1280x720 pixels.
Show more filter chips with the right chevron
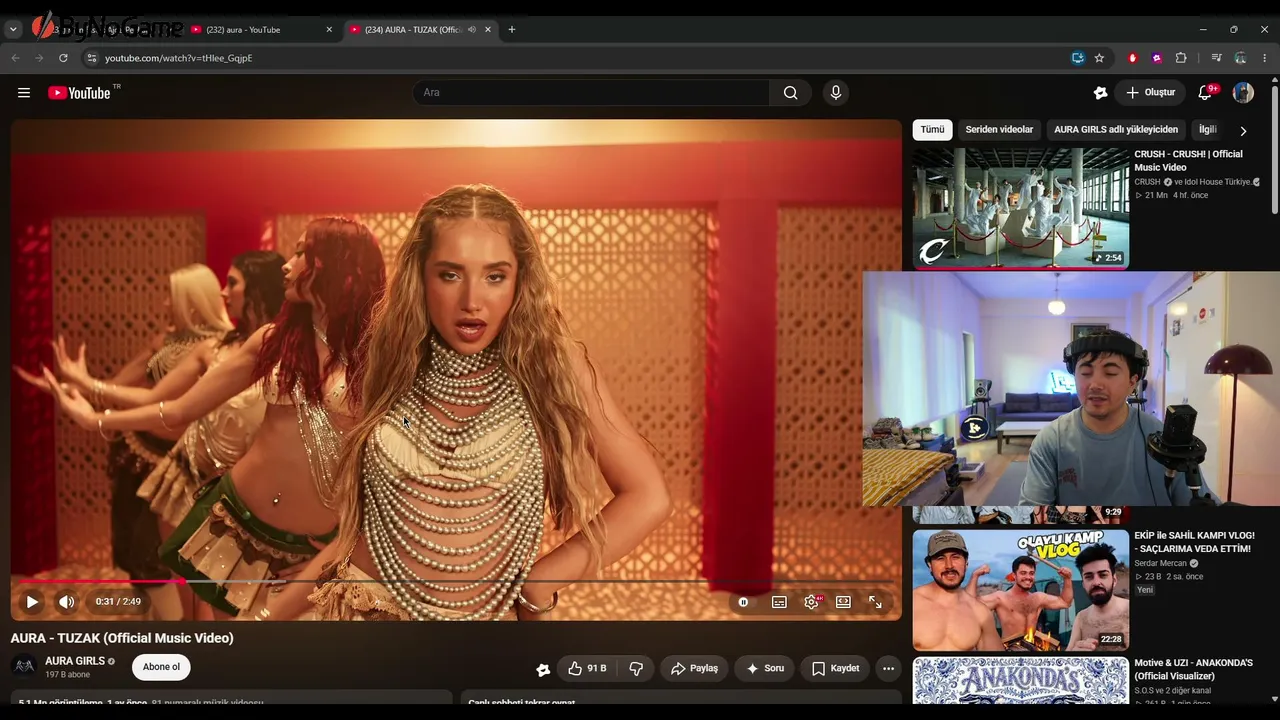[1243, 131]
